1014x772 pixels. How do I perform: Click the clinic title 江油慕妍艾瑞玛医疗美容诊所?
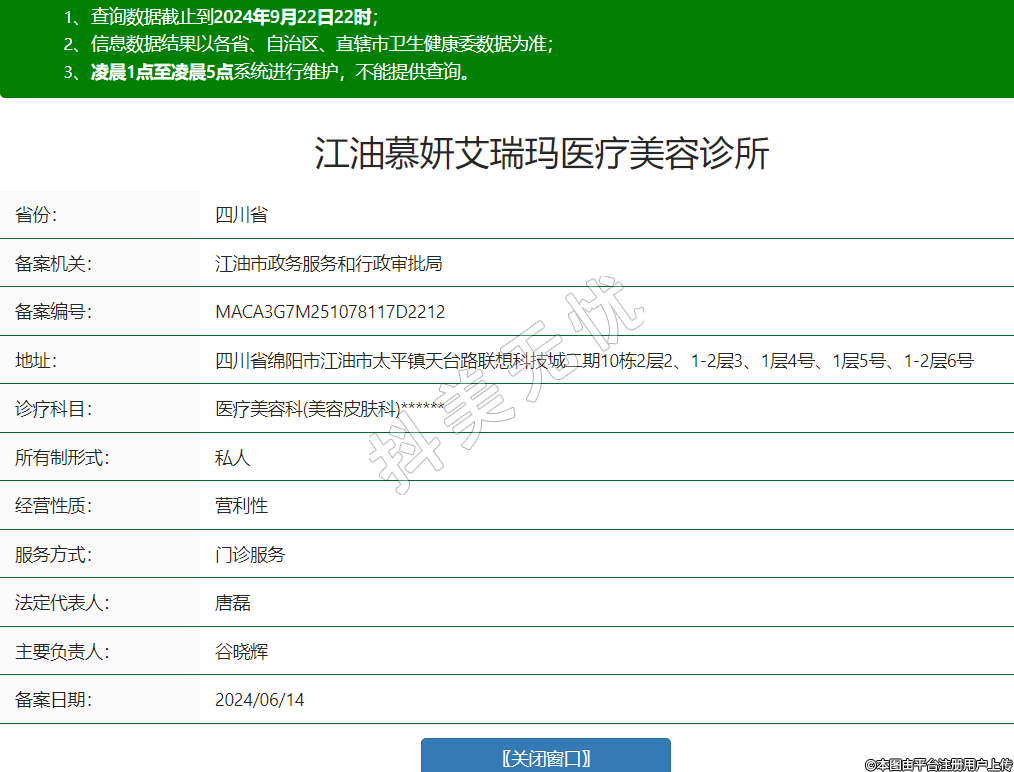coord(542,154)
